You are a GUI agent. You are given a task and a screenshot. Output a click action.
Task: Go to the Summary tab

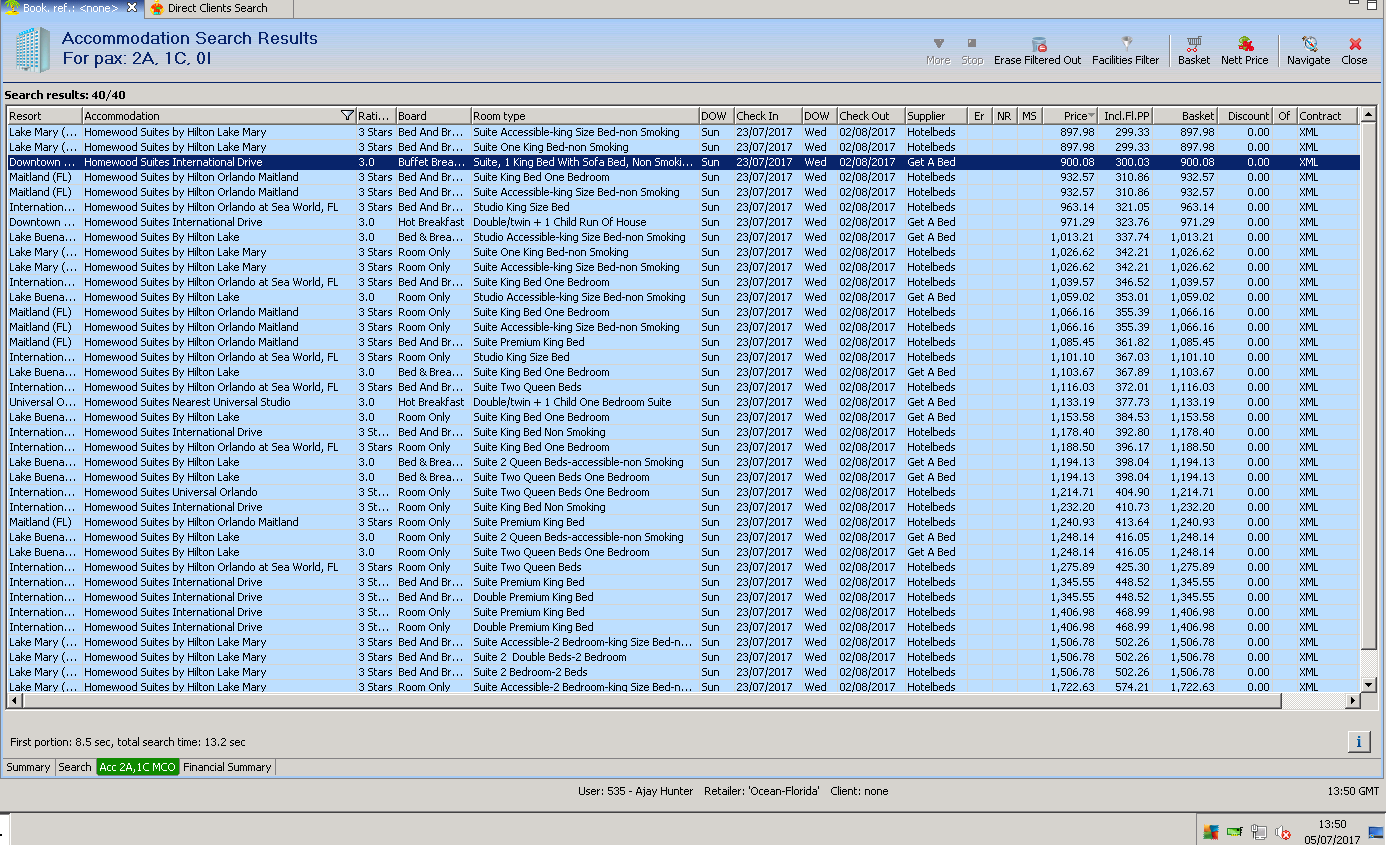[28, 767]
